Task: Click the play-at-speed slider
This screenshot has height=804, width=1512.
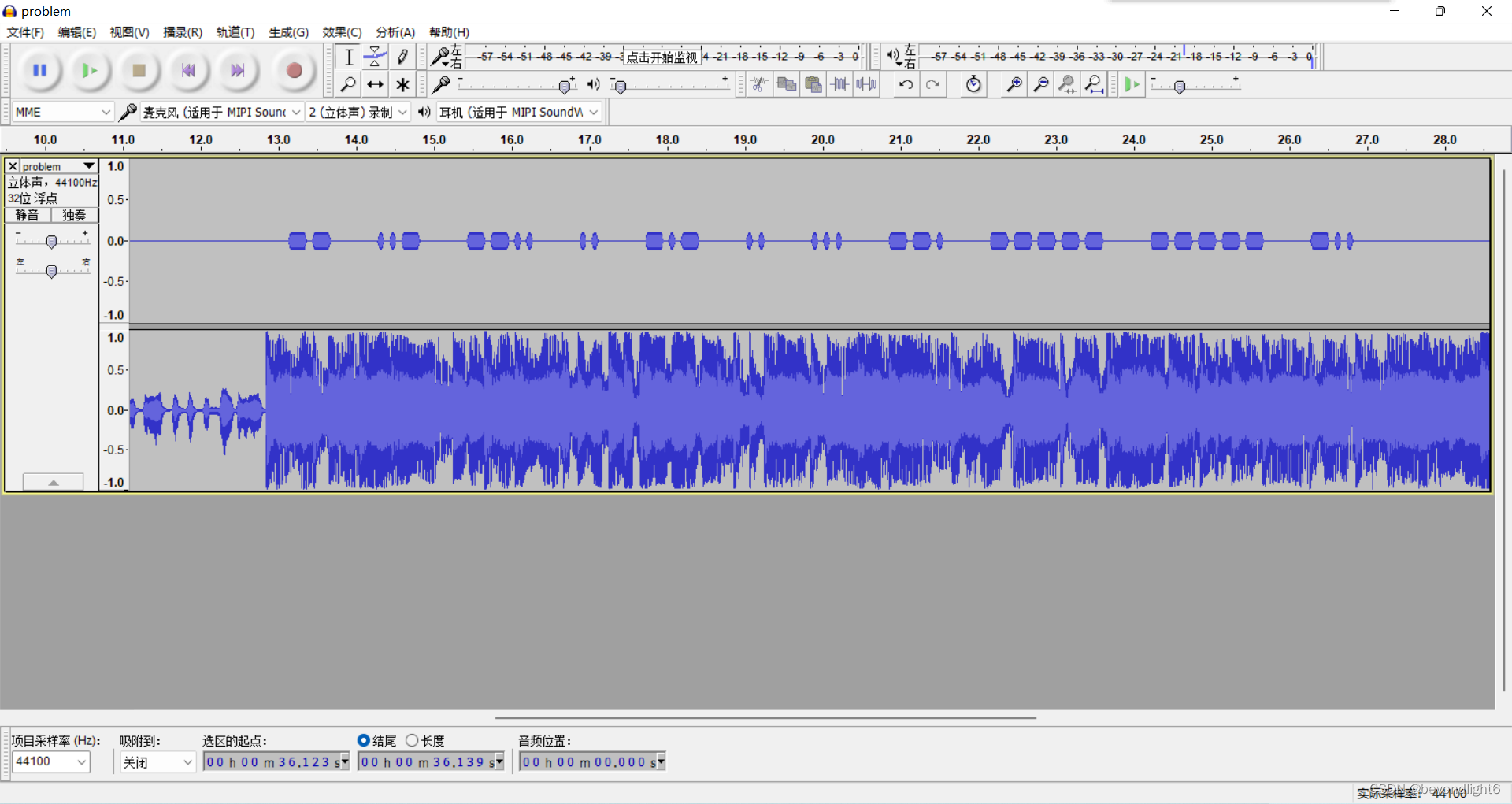Action: pos(1179,85)
